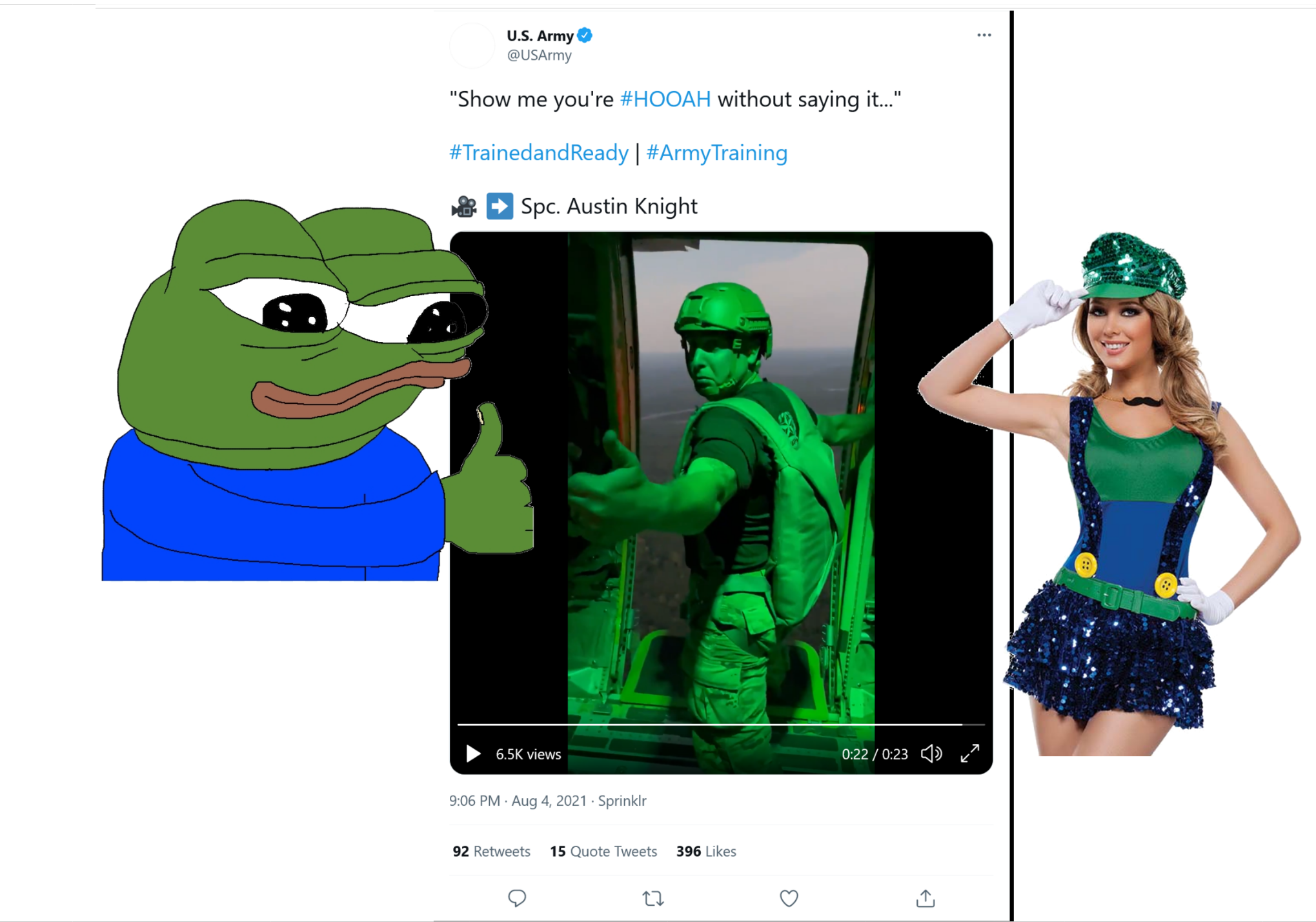This screenshot has width=1316, height=922.
Task: Click the tweet timestamp Aug 4, 2021
Action: (x=549, y=801)
